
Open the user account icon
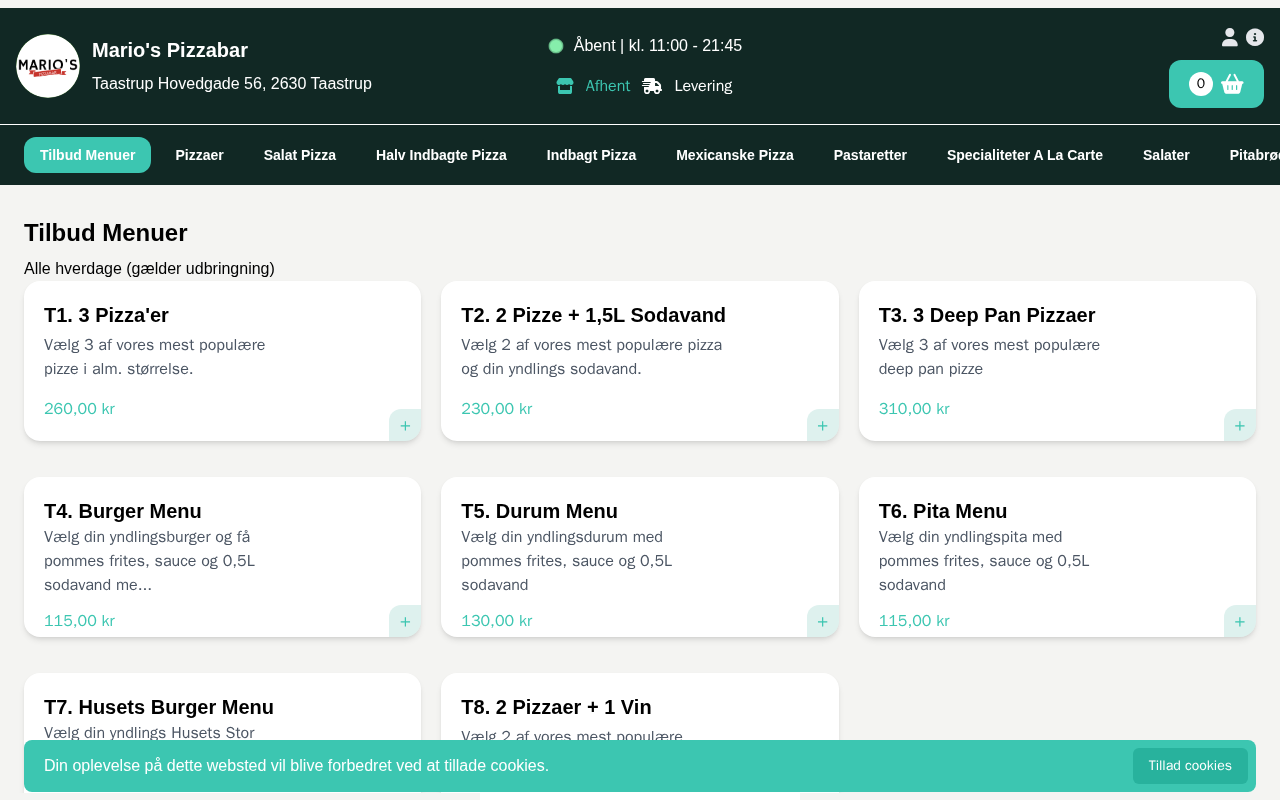[x=1229, y=37]
